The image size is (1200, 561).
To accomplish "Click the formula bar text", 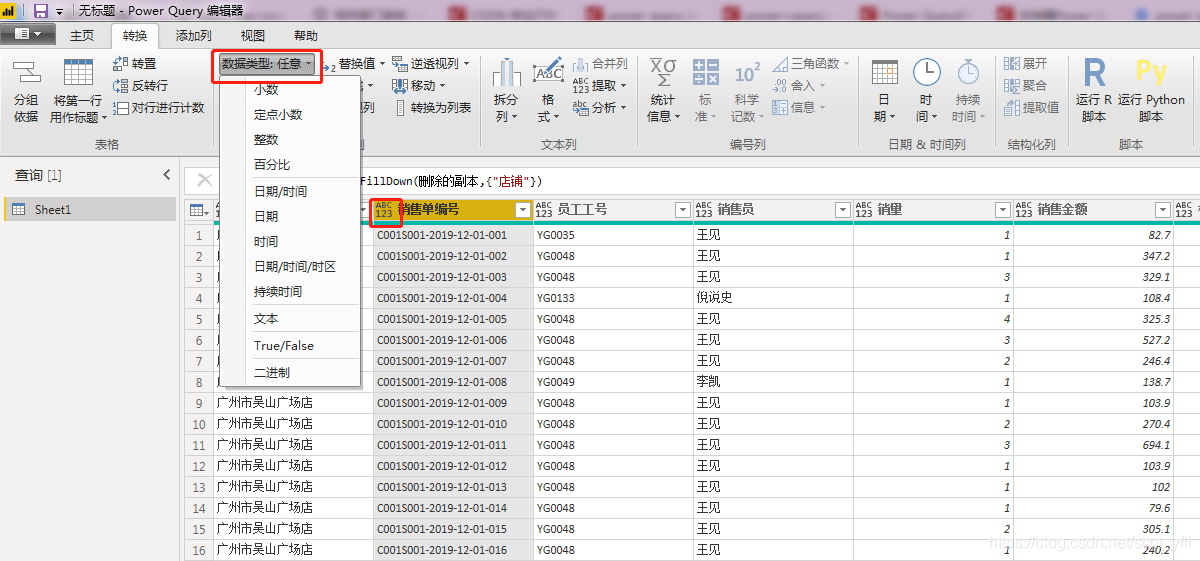I will [451, 181].
